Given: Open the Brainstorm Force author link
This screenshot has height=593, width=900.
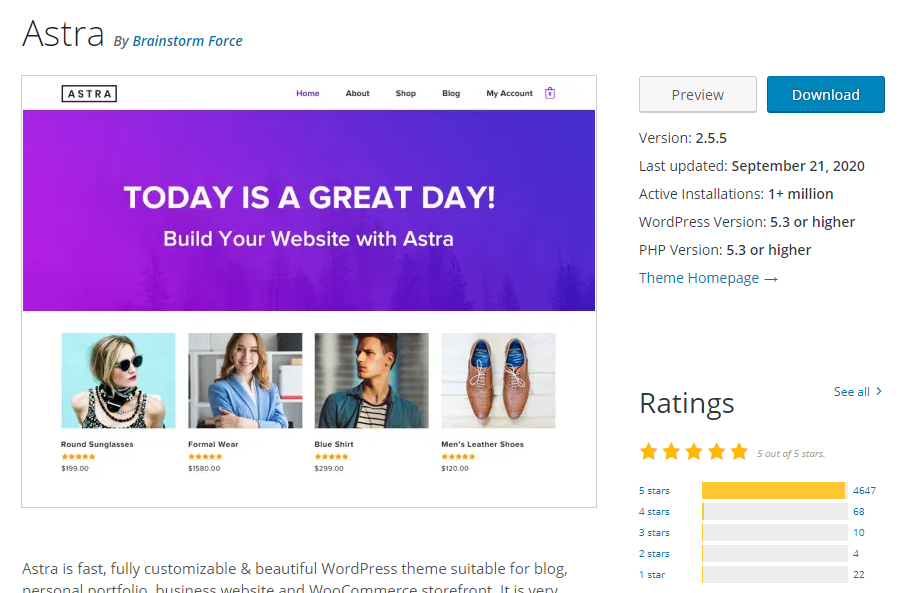Looking at the screenshot, I should pyautogui.click(x=187, y=41).
